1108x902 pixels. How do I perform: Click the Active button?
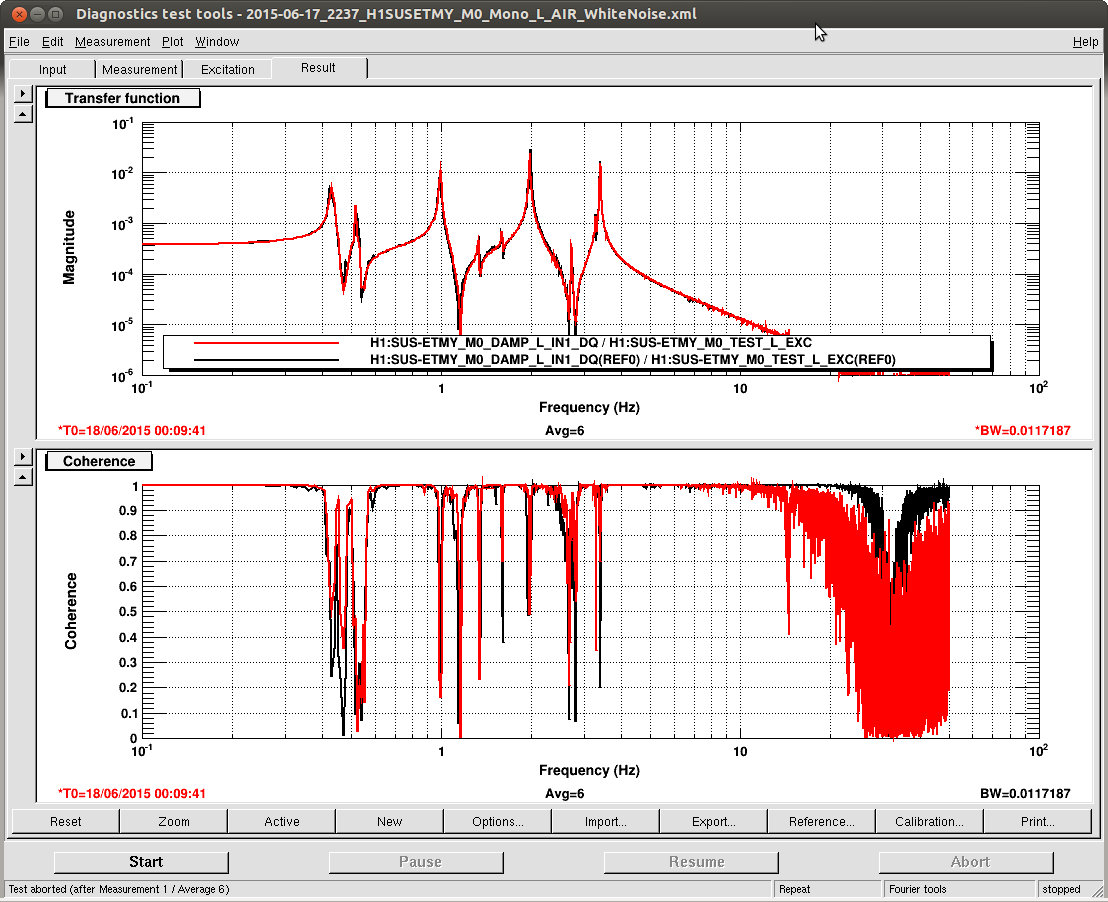click(282, 821)
